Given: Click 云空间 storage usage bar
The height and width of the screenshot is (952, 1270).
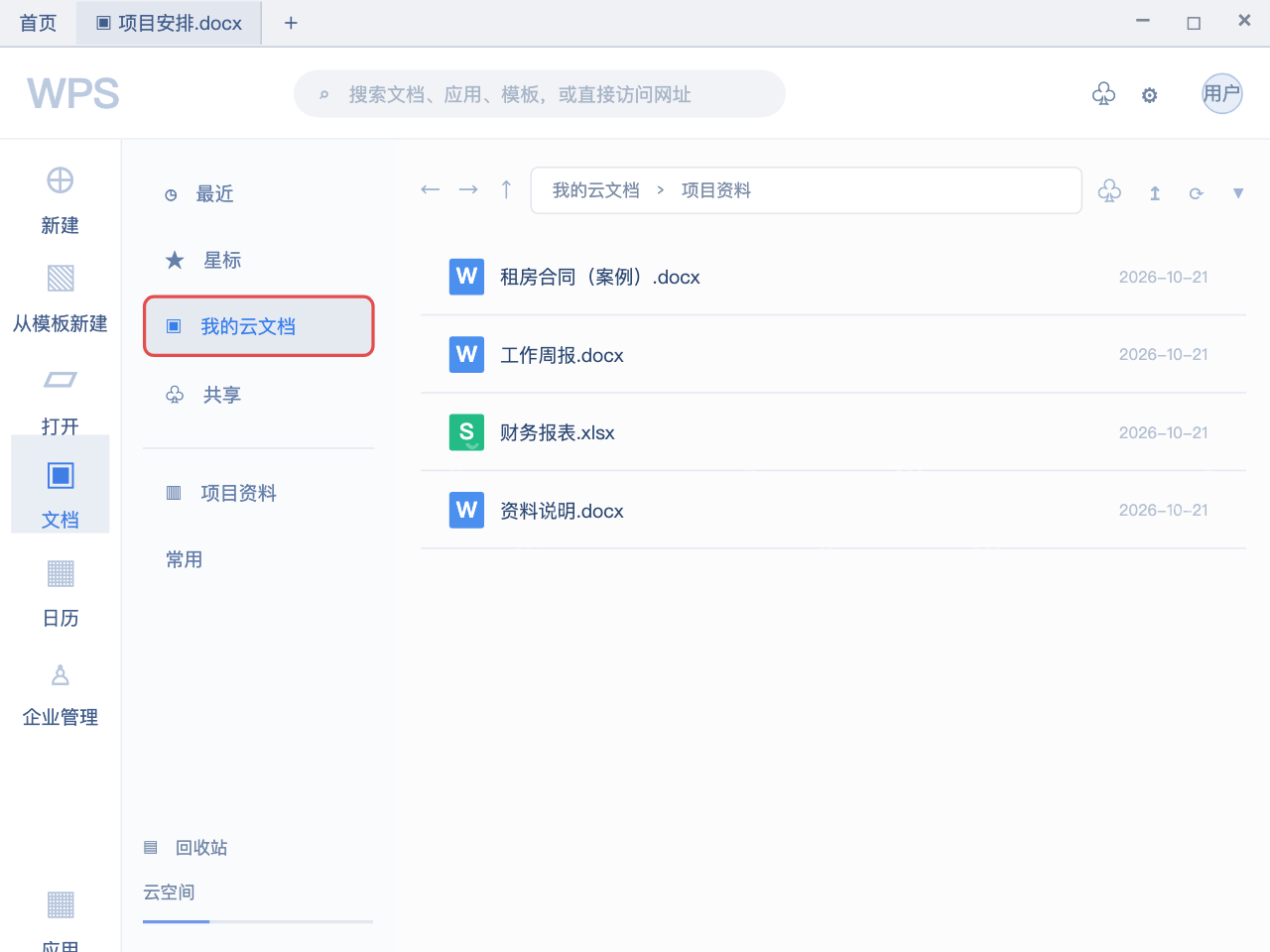Looking at the screenshot, I should tap(258, 921).
